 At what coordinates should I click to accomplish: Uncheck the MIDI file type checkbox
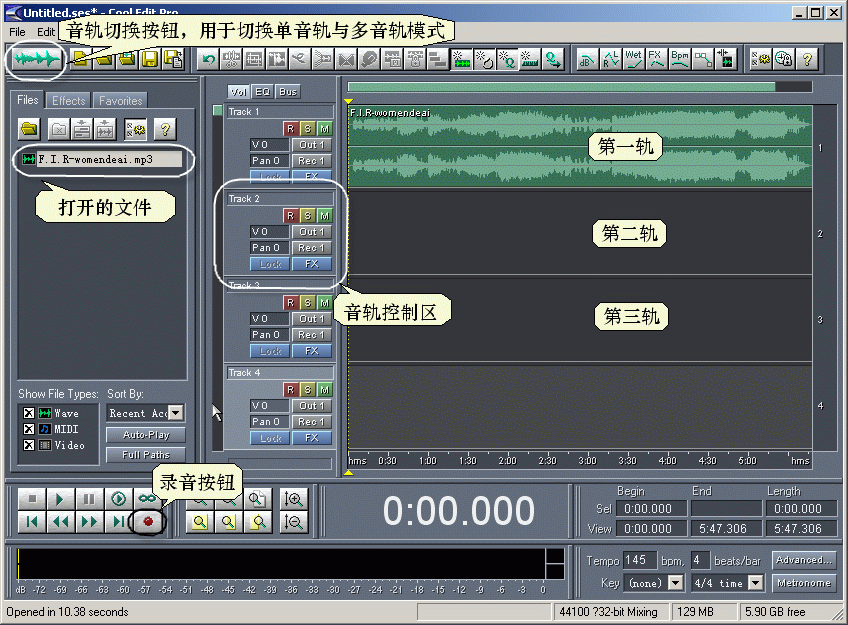coord(29,429)
